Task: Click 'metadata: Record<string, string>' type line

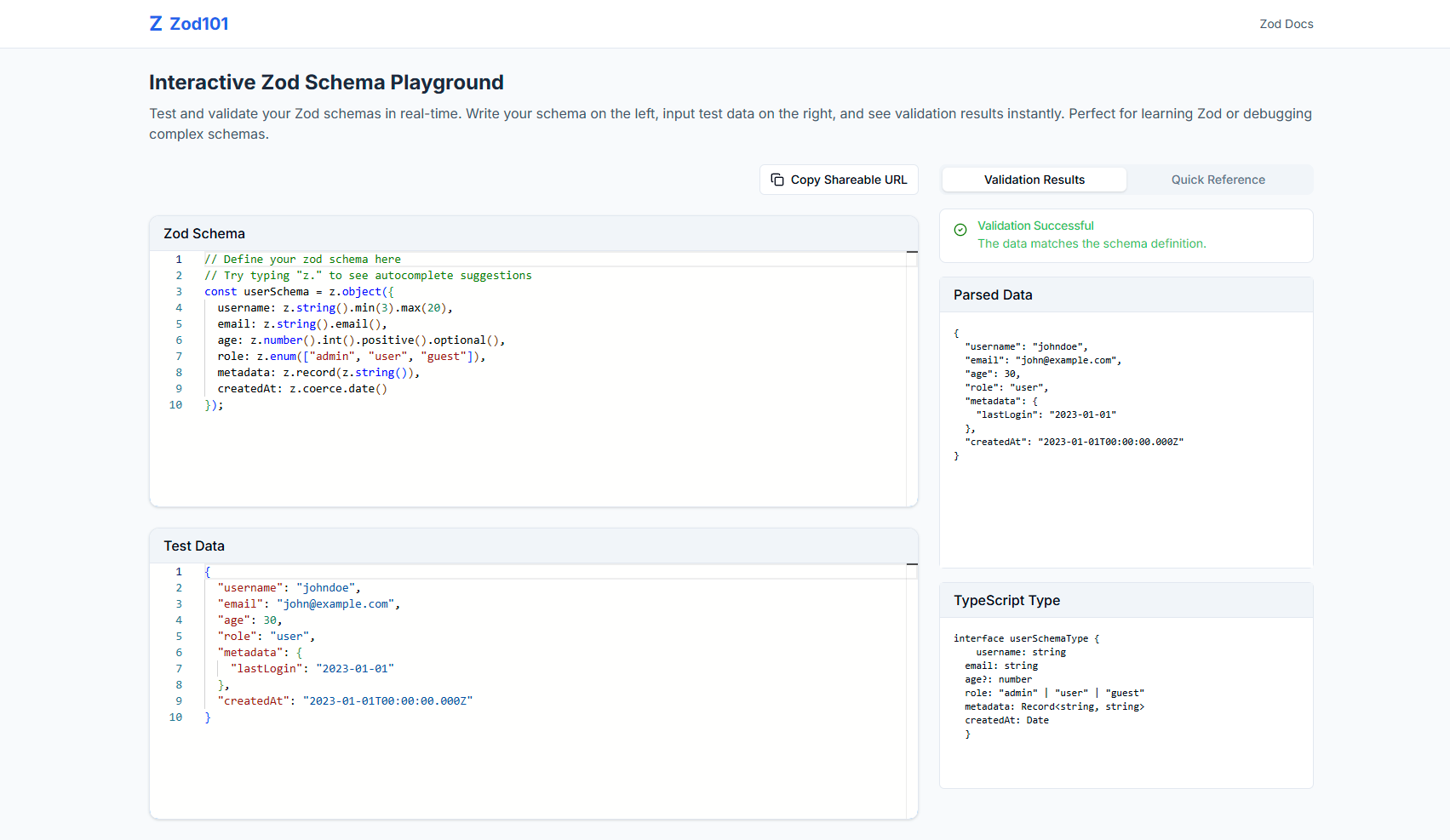Action: 1054,706
